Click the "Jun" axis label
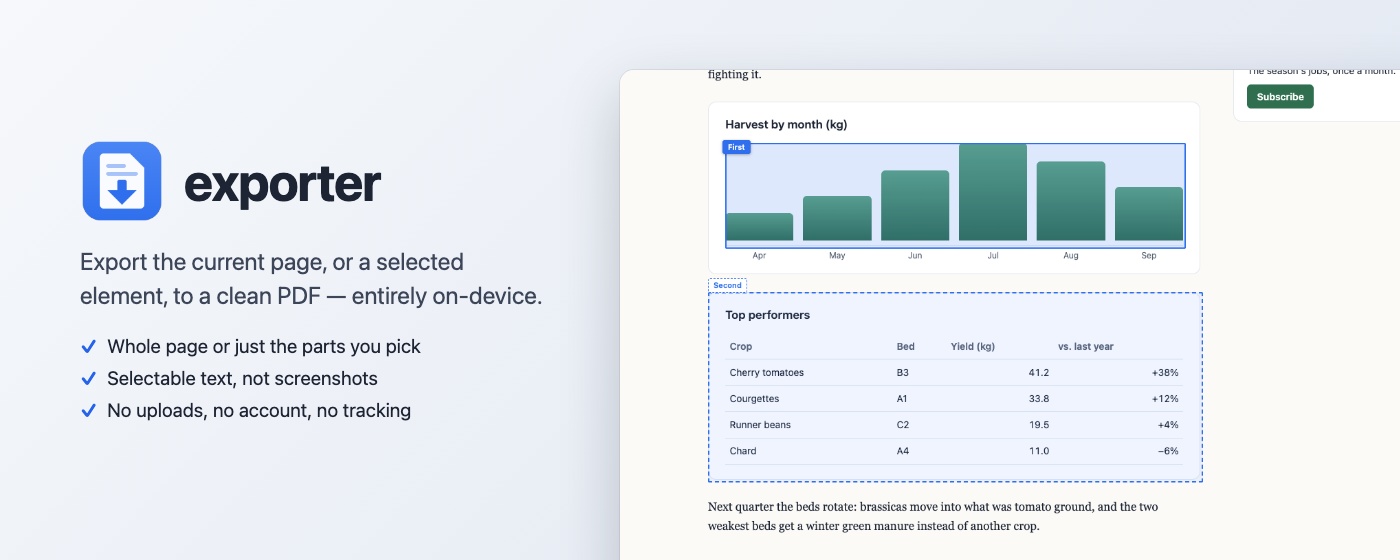The image size is (1400, 560). pyautogui.click(x=915, y=256)
